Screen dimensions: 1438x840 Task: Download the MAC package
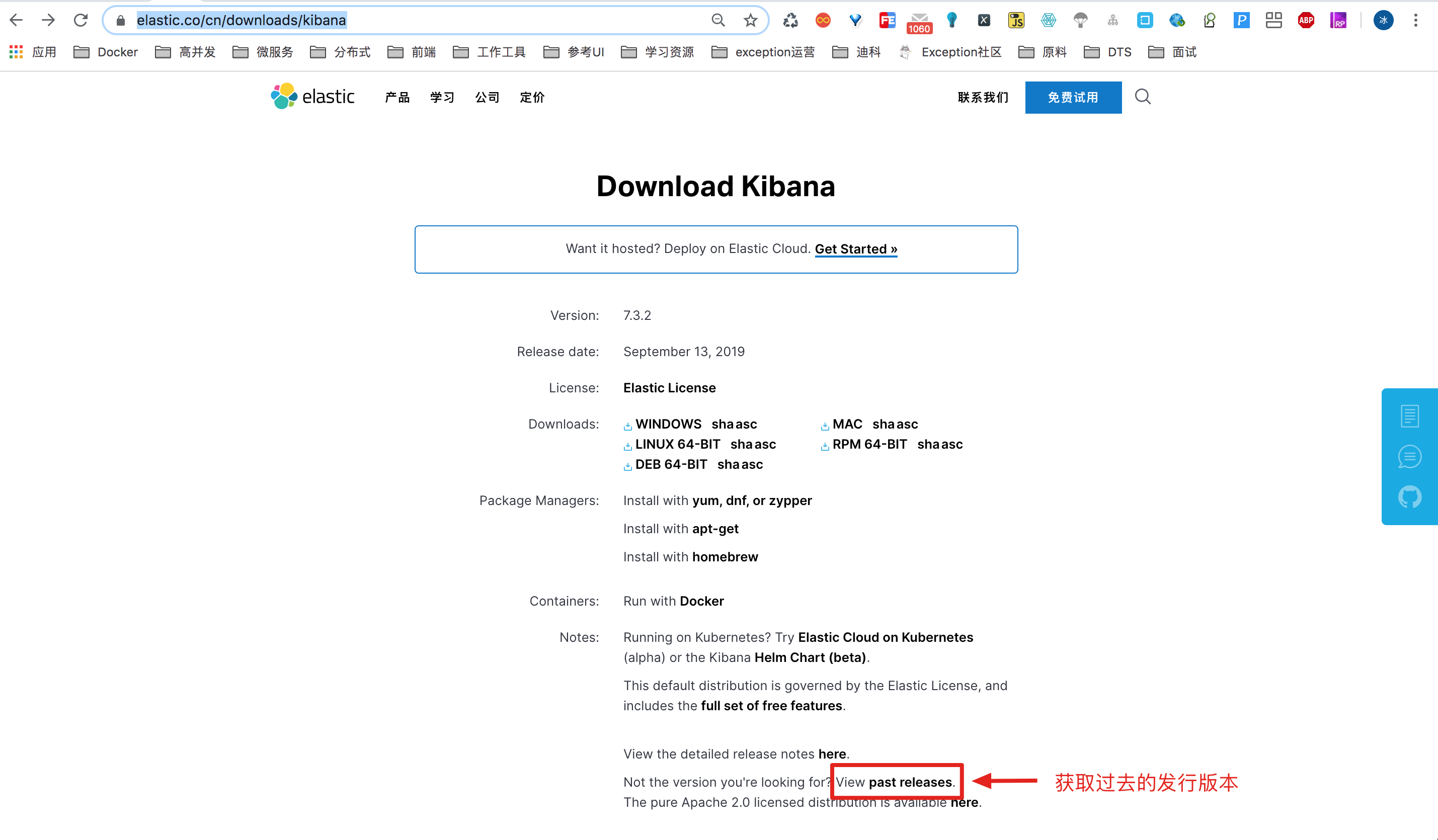tap(847, 424)
